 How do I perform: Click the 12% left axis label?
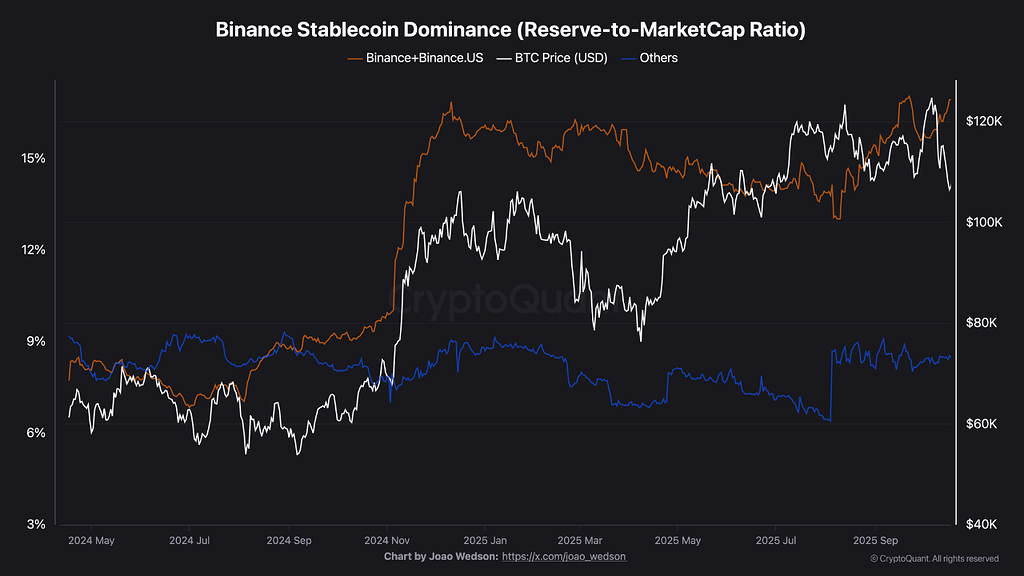point(33,249)
